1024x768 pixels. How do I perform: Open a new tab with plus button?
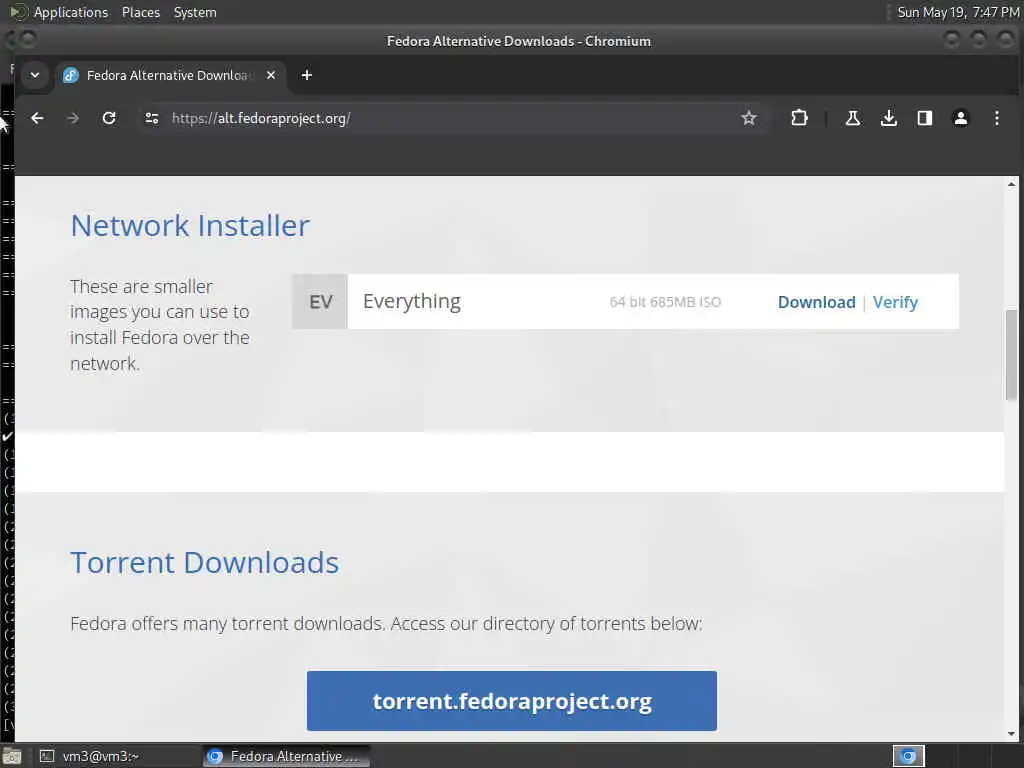(x=306, y=75)
